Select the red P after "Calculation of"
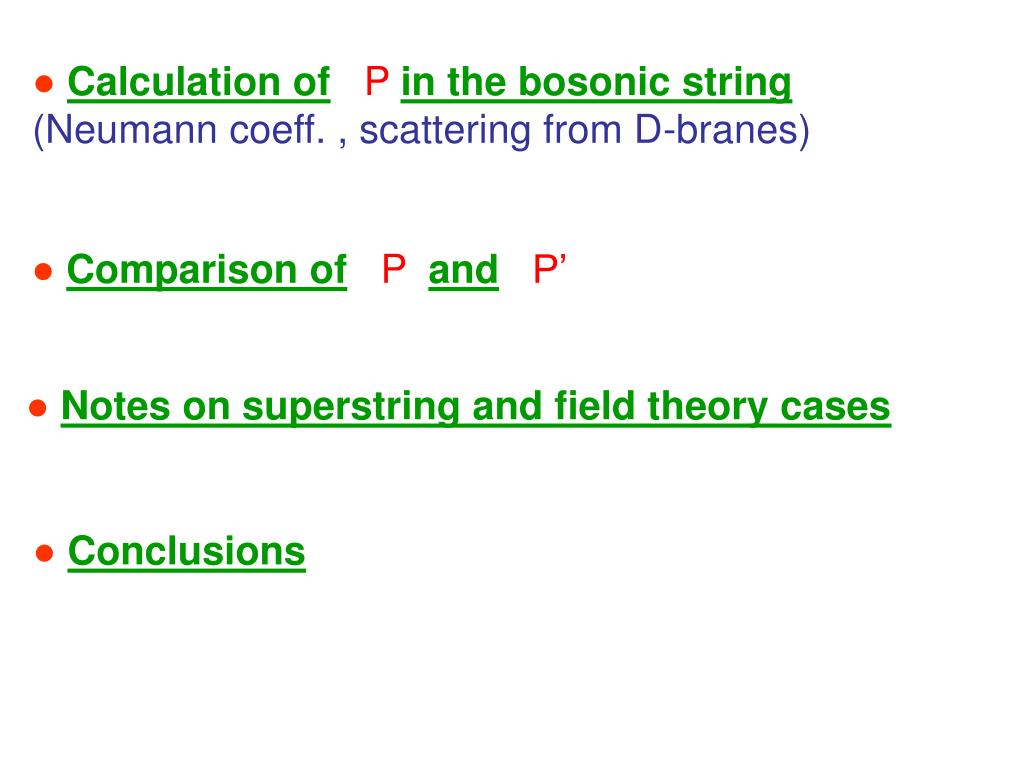This screenshot has width=1024, height=768. coord(377,82)
